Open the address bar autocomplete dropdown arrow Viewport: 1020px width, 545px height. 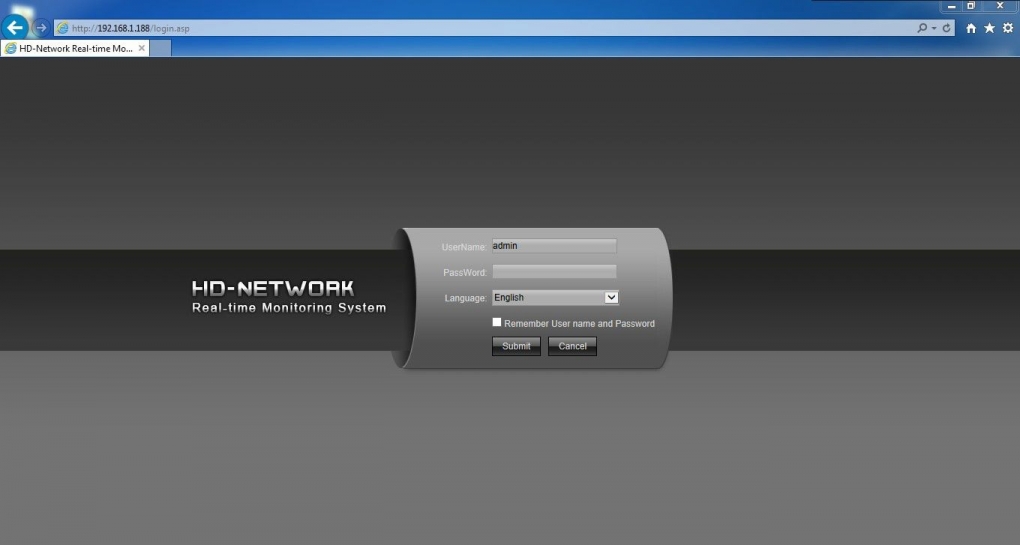pyautogui.click(x=934, y=28)
